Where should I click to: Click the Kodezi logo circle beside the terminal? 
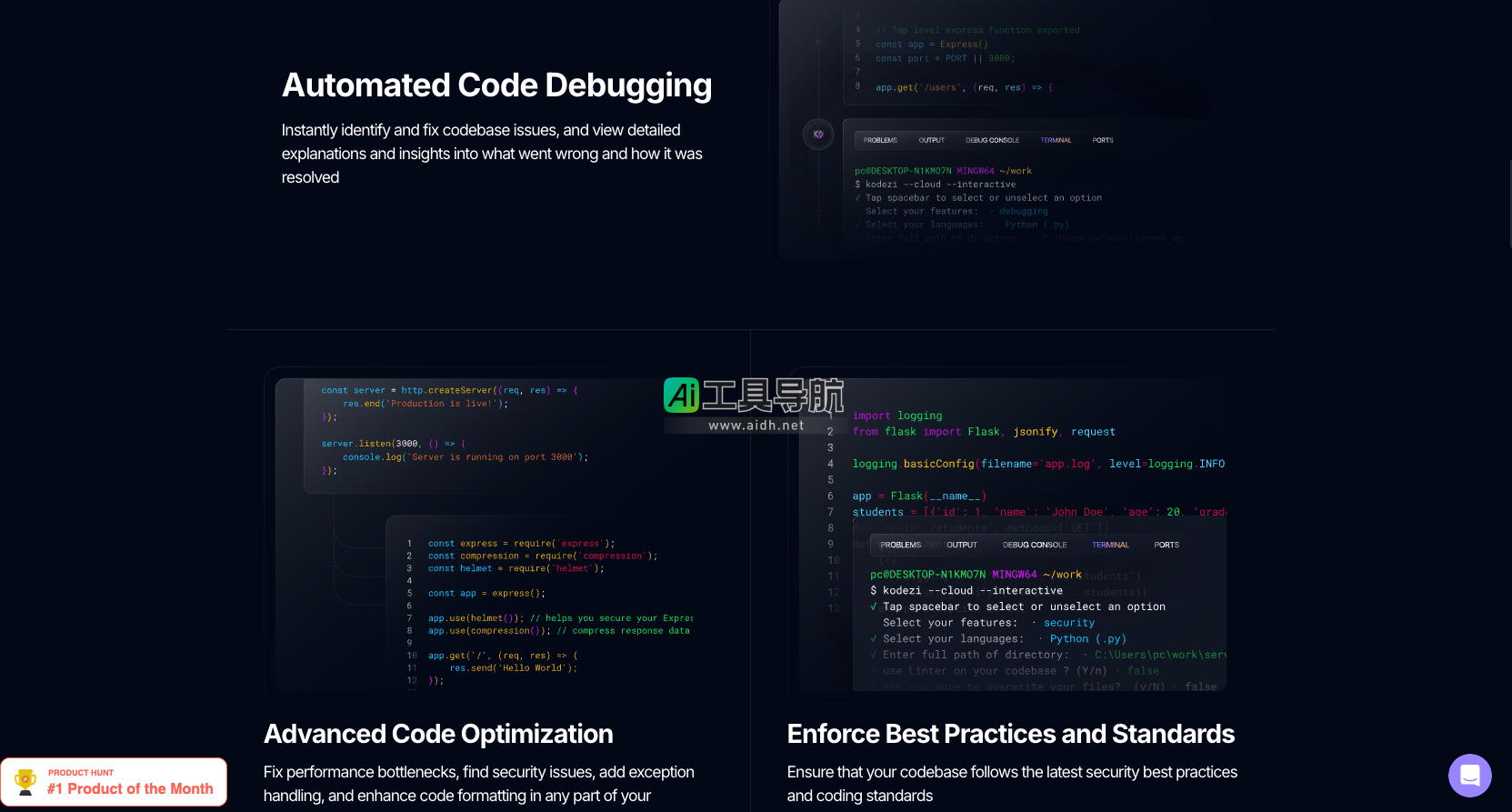(818, 135)
